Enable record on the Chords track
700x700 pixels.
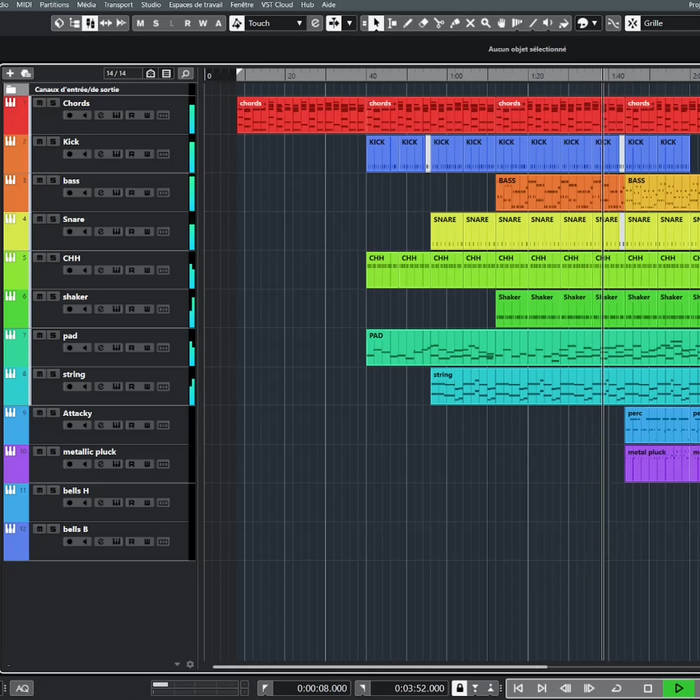(71, 116)
